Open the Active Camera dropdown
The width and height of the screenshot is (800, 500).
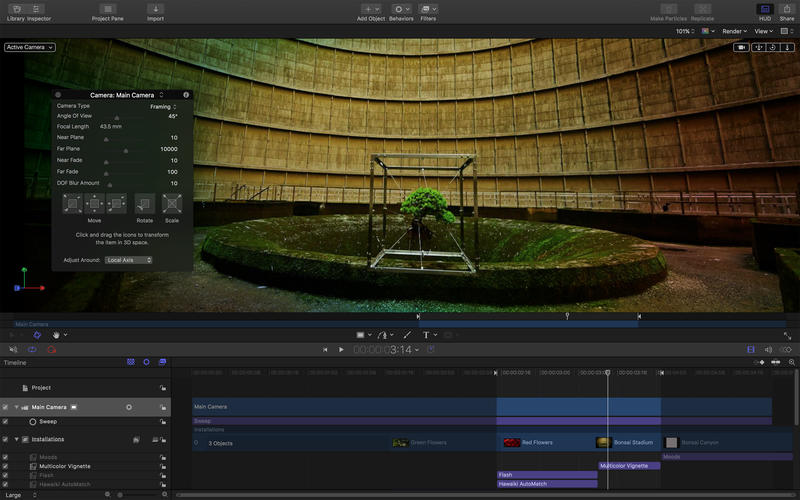(30, 47)
